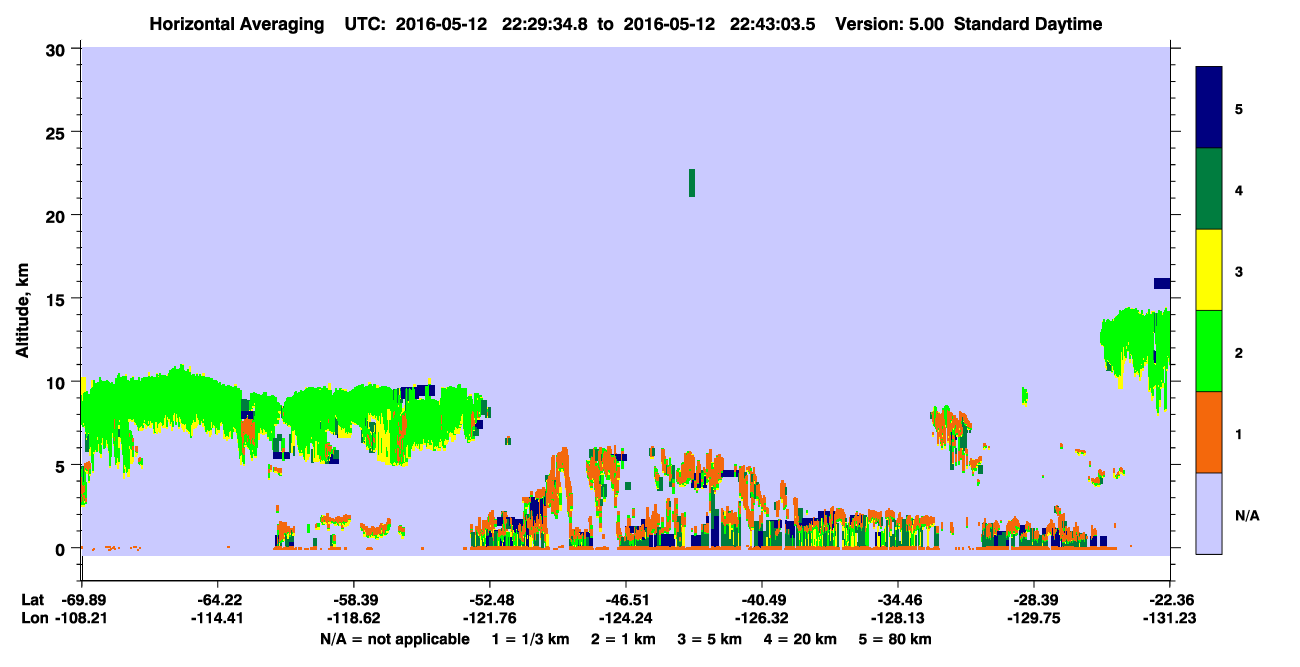
Task: Click the y-axis tick label 10
Action: (x=58, y=382)
